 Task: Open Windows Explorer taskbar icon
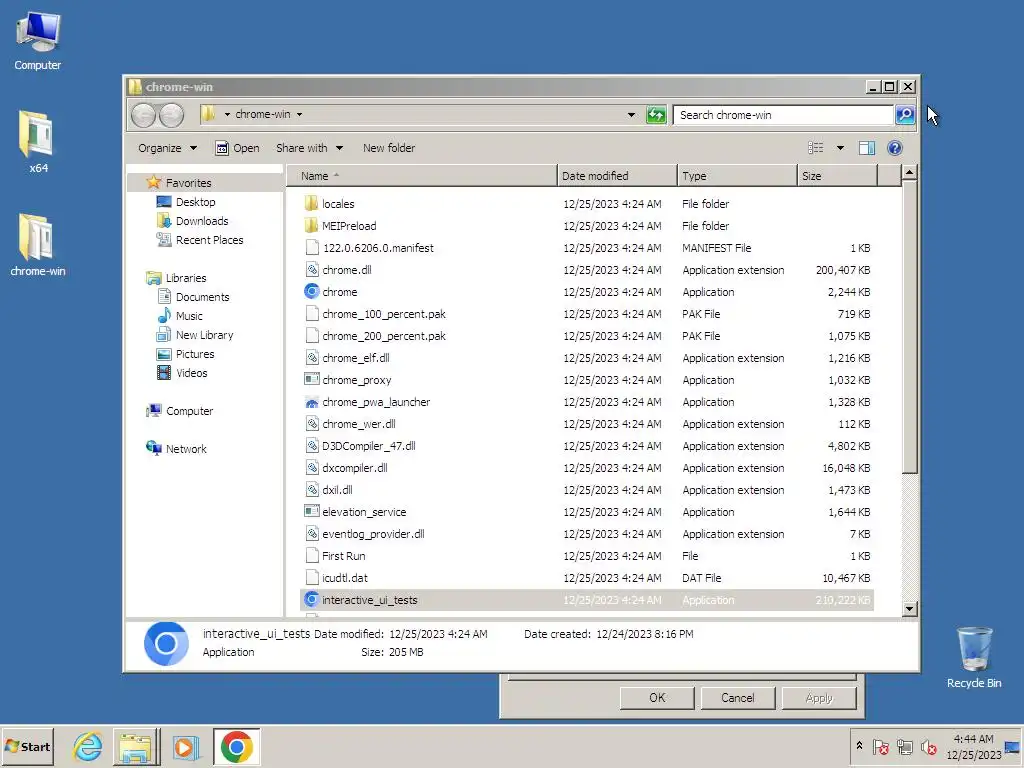(x=136, y=746)
